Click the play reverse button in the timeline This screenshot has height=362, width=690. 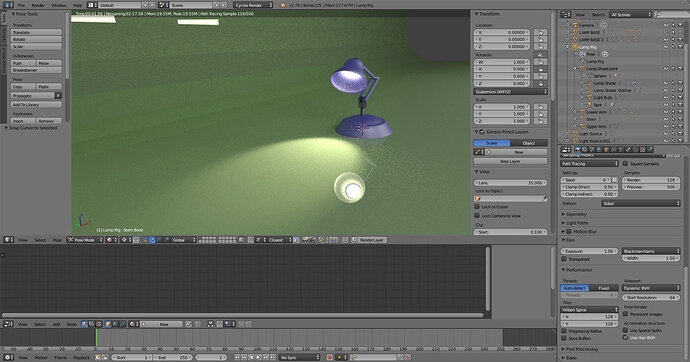click(x=252, y=358)
